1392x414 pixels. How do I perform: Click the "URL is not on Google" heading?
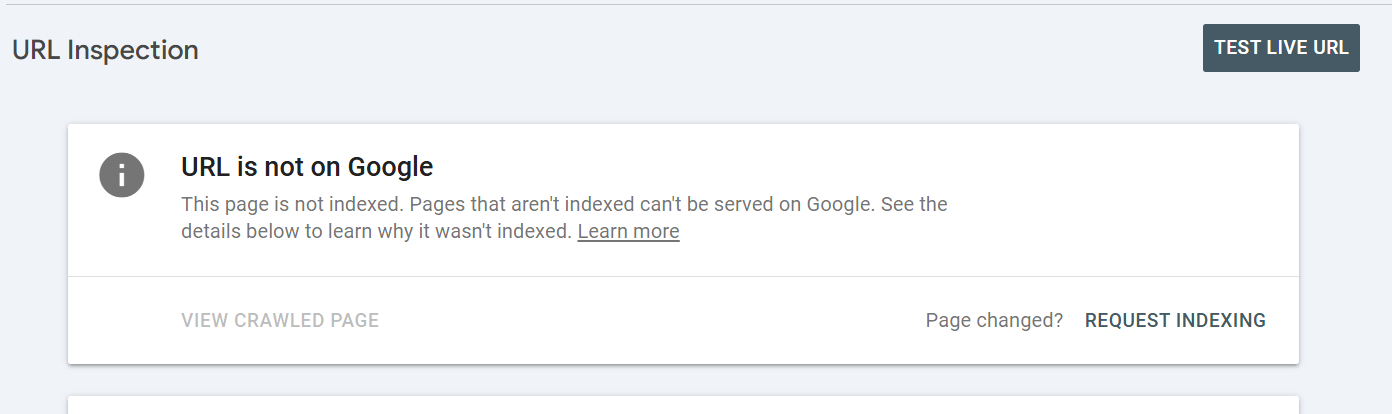point(307,166)
